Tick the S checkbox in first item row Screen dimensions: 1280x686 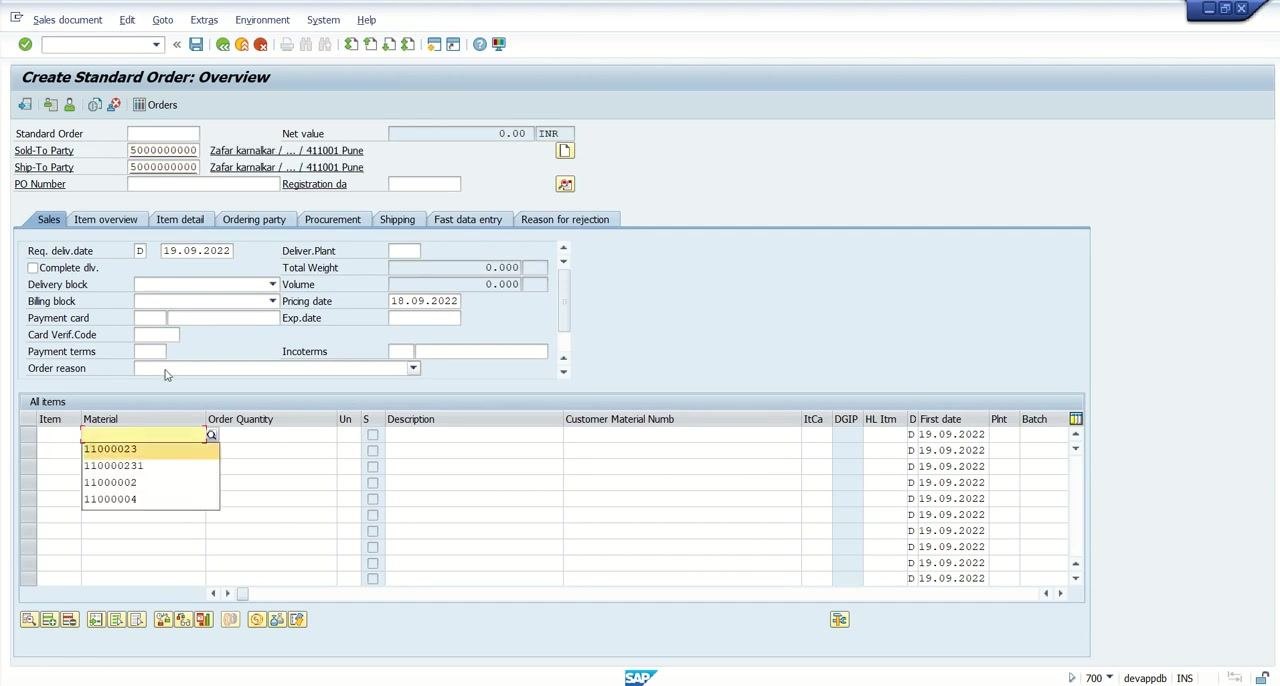point(373,435)
